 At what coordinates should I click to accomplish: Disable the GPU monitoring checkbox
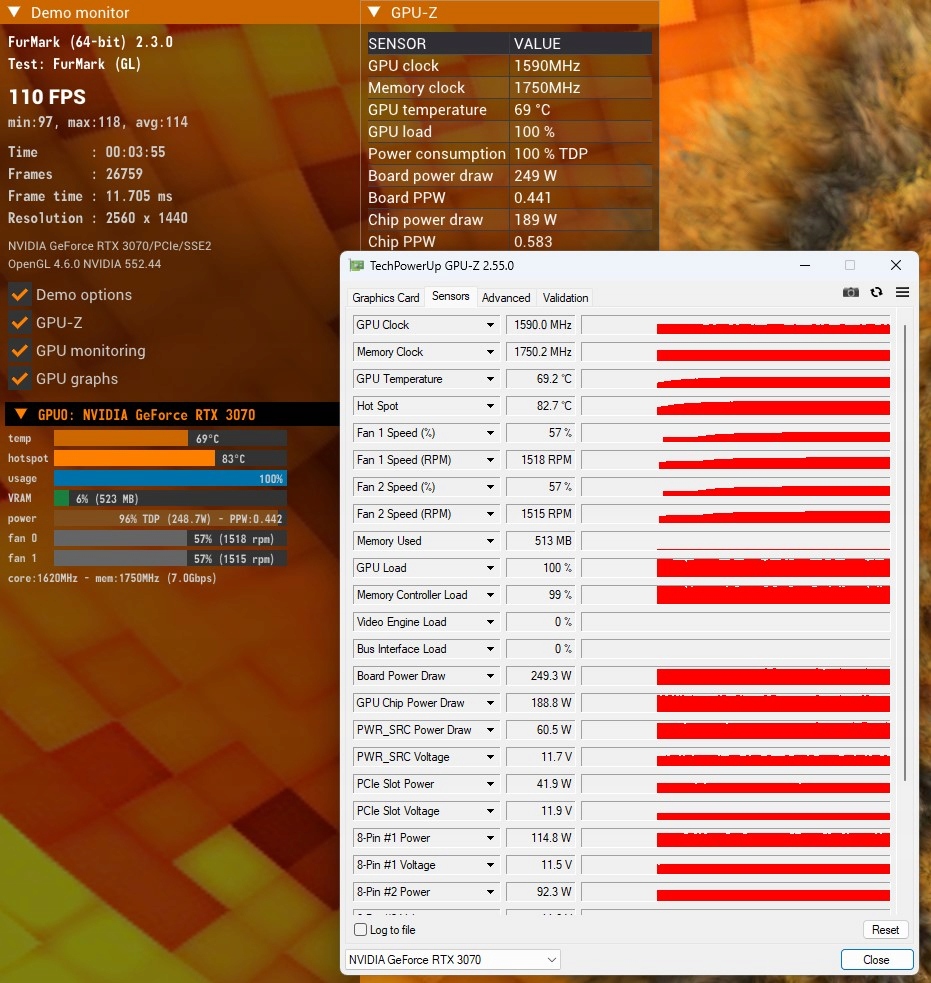(x=20, y=350)
